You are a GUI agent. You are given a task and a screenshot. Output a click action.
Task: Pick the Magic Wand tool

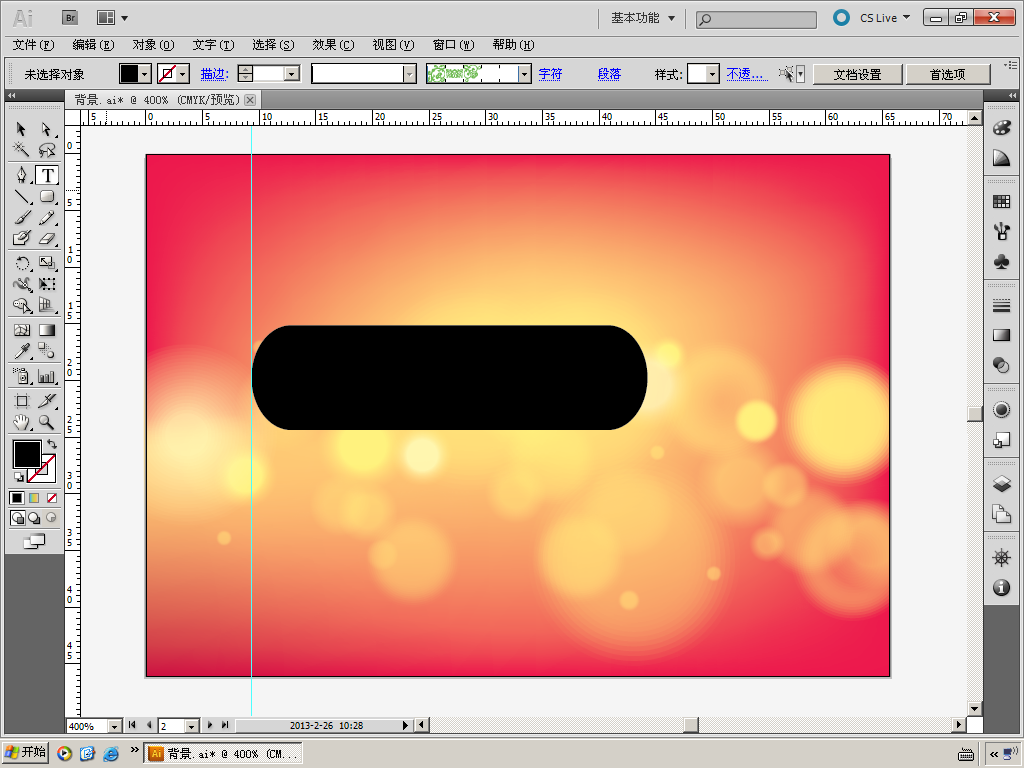tap(21, 150)
